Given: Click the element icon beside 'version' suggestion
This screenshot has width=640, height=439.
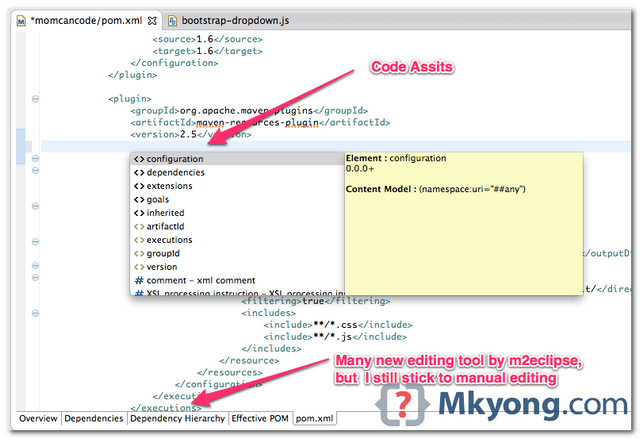Looking at the screenshot, I should [139, 267].
